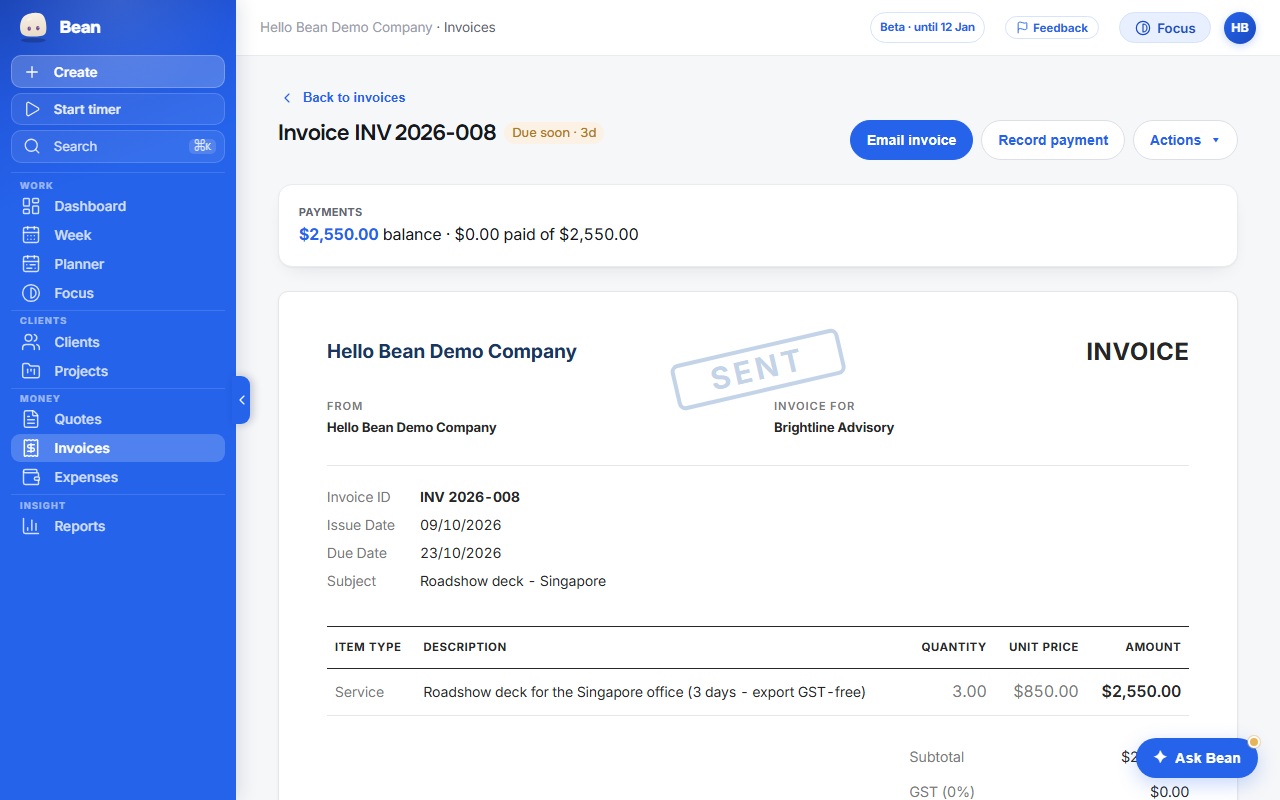
Task: Click the play icon on Start timer
Action: pos(32,109)
